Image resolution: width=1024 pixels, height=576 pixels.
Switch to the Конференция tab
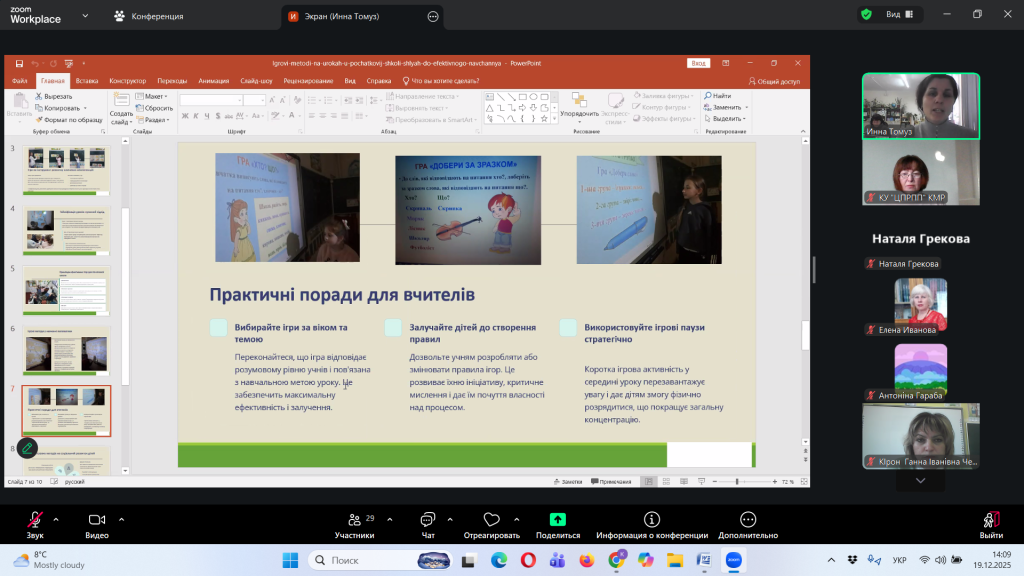click(x=148, y=16)
